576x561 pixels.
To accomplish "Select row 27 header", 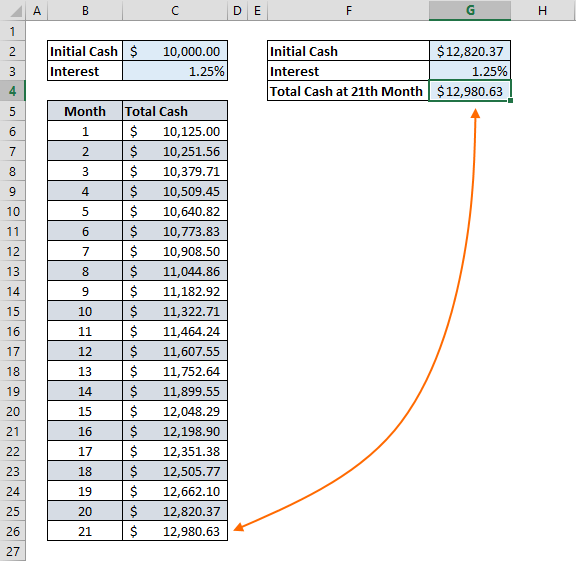I will click(x=12, y=551).
